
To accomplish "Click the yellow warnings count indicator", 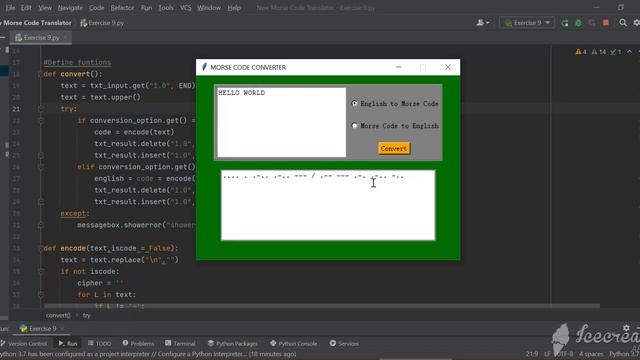I will coord(581,52).
